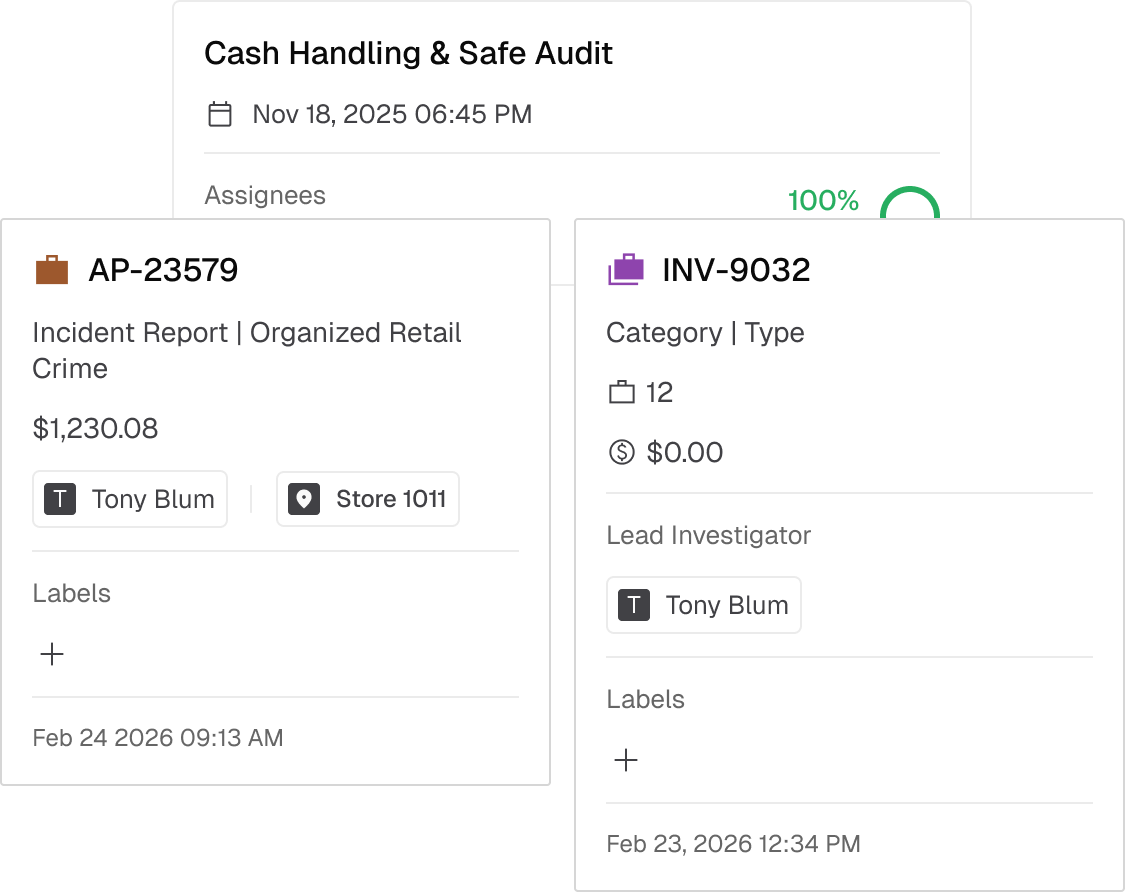Open the Store 1011 location chip
The height and width of the screenshot is (892, 1125).
pos(367,499)
